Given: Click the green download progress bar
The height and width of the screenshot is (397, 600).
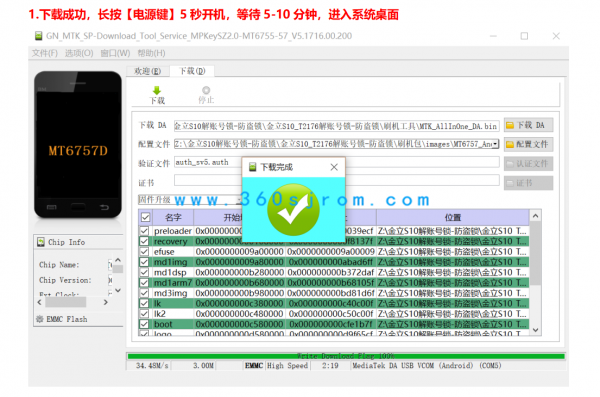Looking at the screenshot, I should [x=346, y=356].
